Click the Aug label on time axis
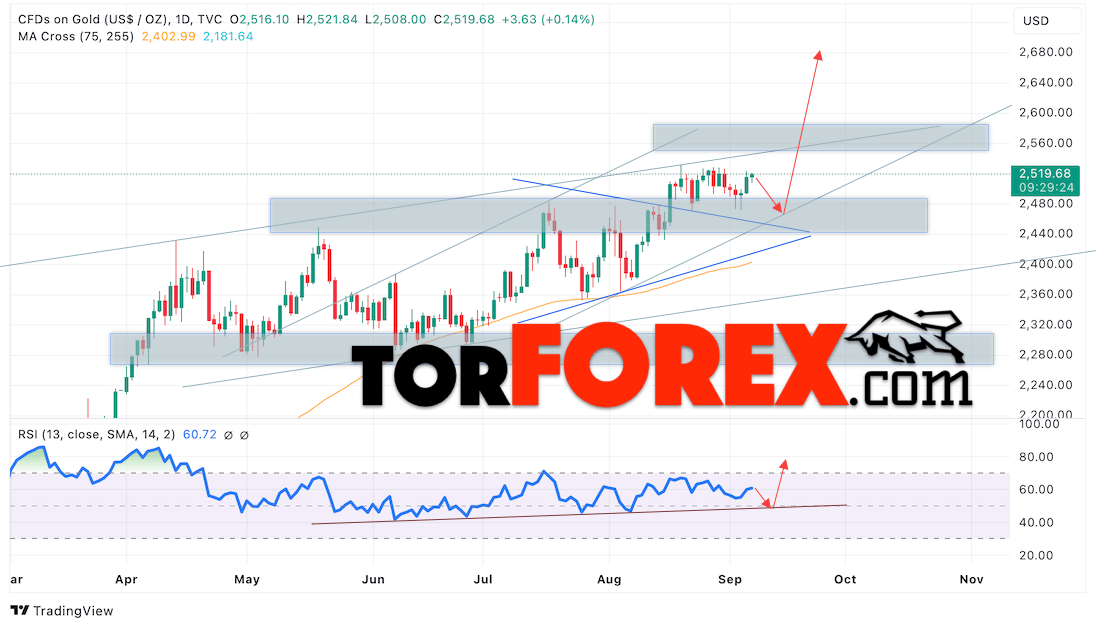The width and height of the screenshot is (1096, 628). click(610, 580)
